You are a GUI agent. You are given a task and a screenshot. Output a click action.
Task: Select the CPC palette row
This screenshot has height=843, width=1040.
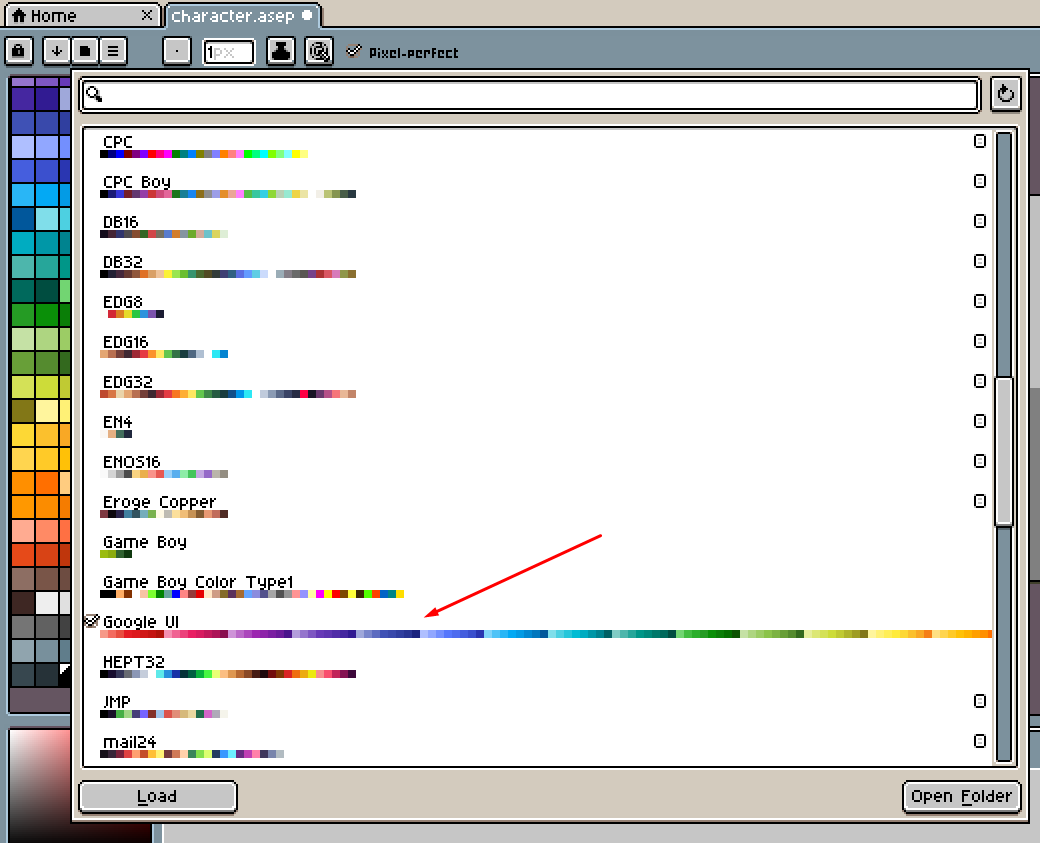pyautogui.click(x=537, y=148)
